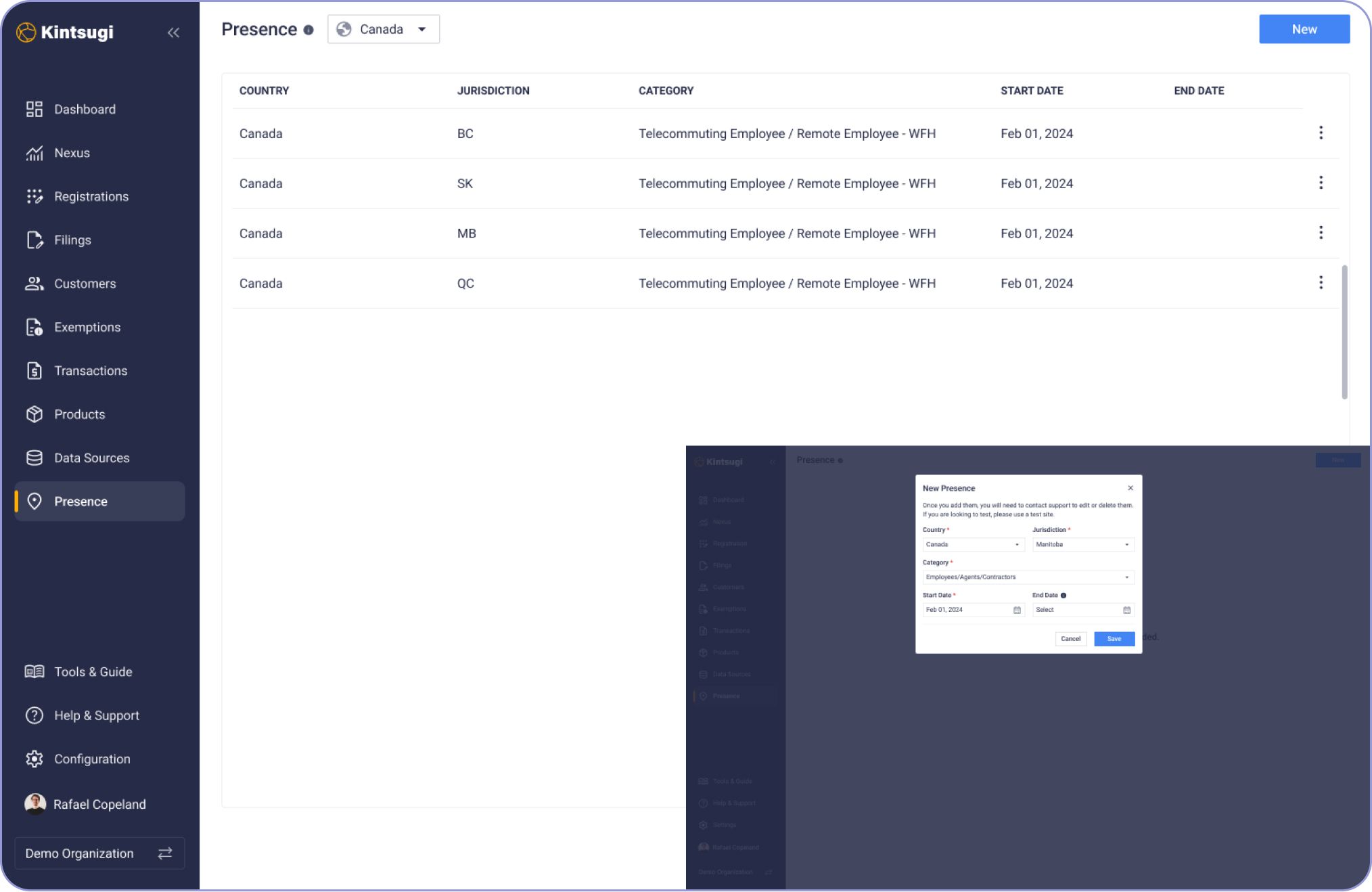Click the info icon beside Presence title
The width and height of the screenshot is (1372, 892).
[x=308, y=30]
